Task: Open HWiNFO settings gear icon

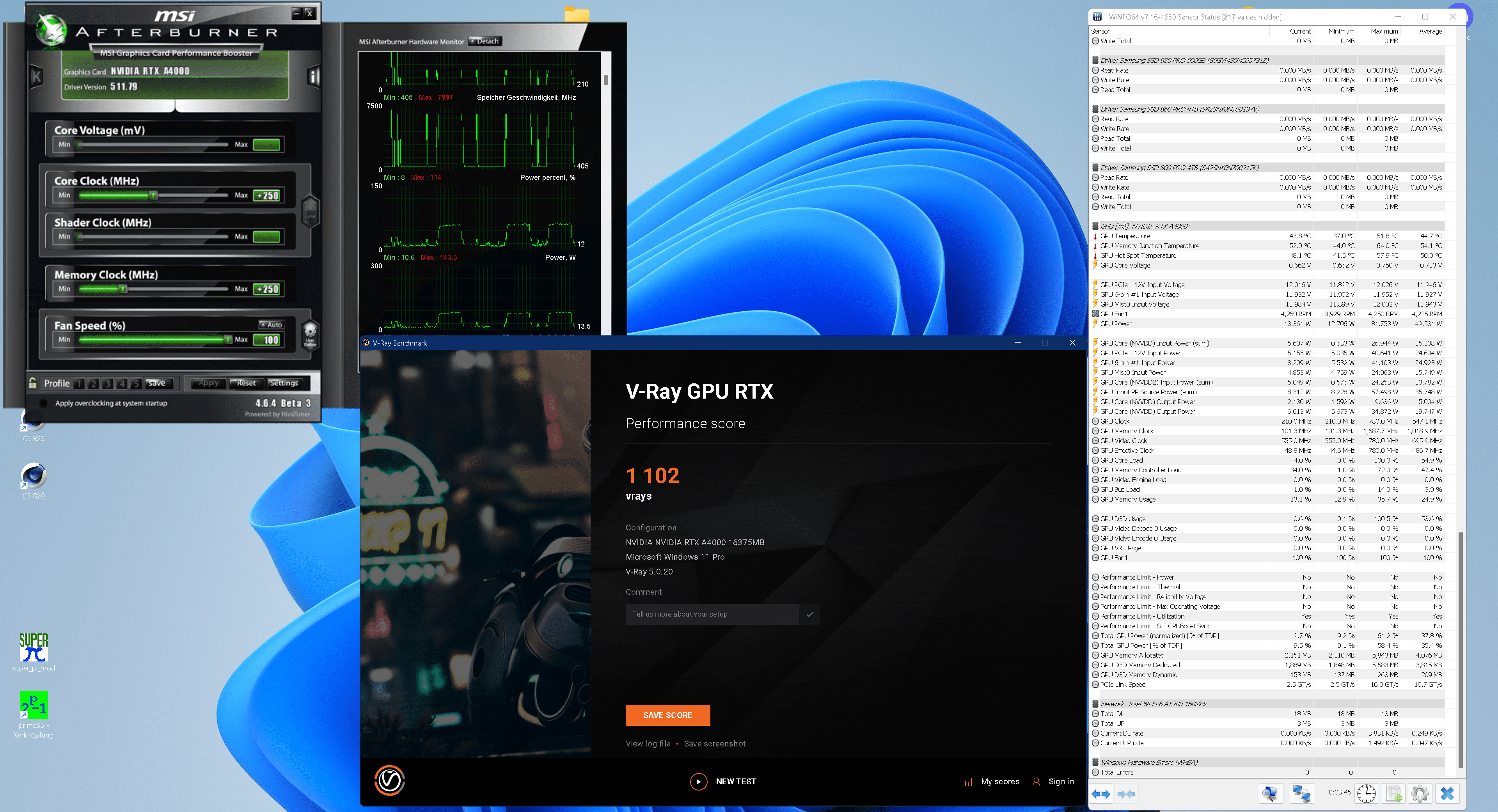Action: coord(1420,794)
